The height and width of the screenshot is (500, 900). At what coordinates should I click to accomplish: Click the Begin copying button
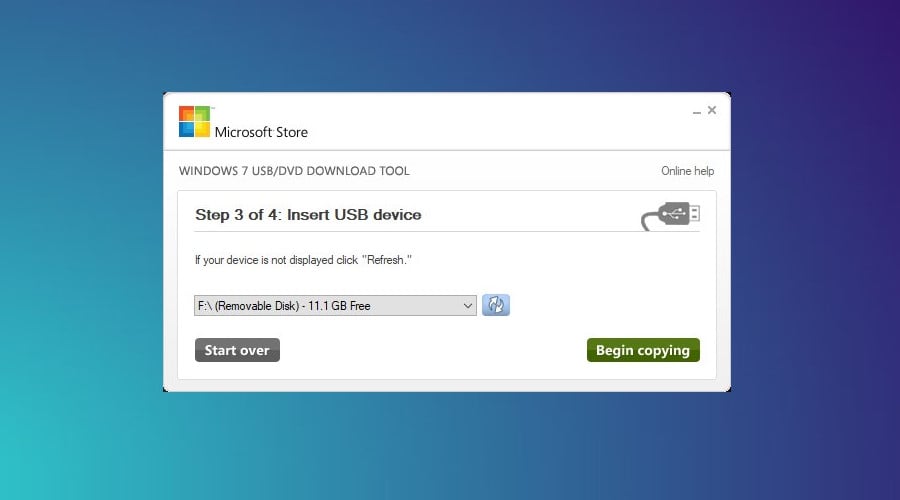point(643,350)
